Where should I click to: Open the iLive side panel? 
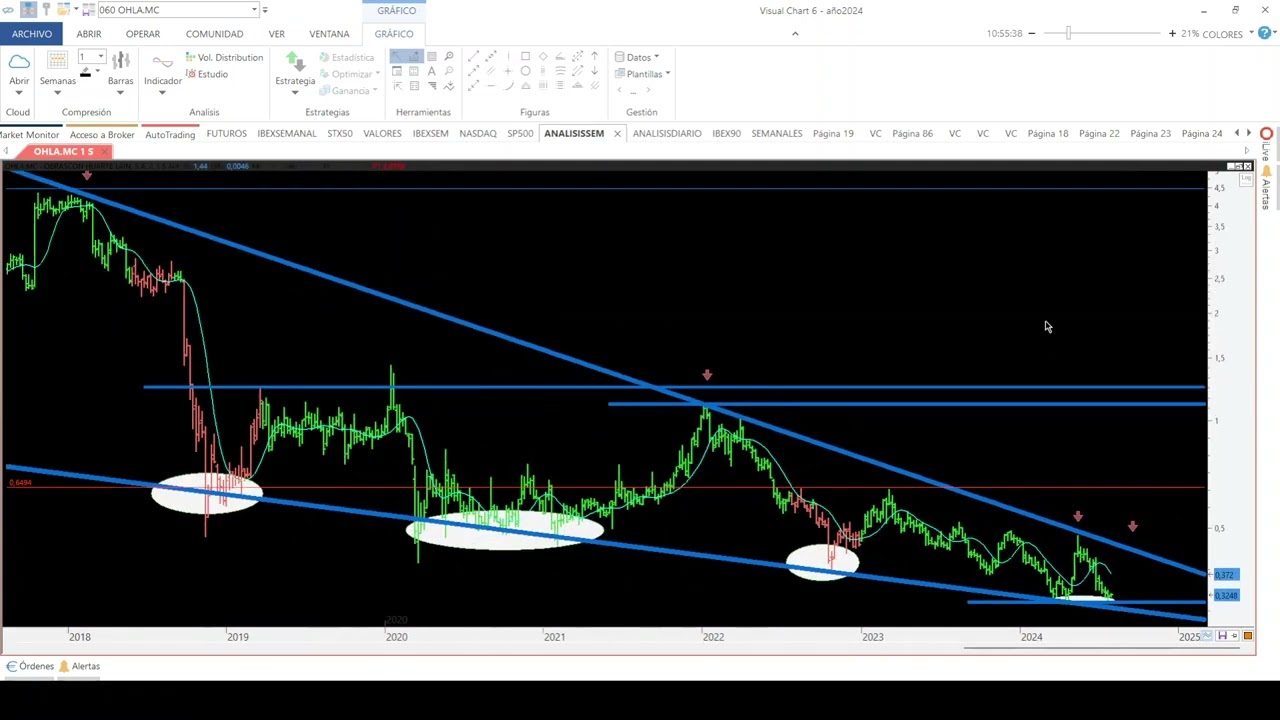(x=1266, y=146)
